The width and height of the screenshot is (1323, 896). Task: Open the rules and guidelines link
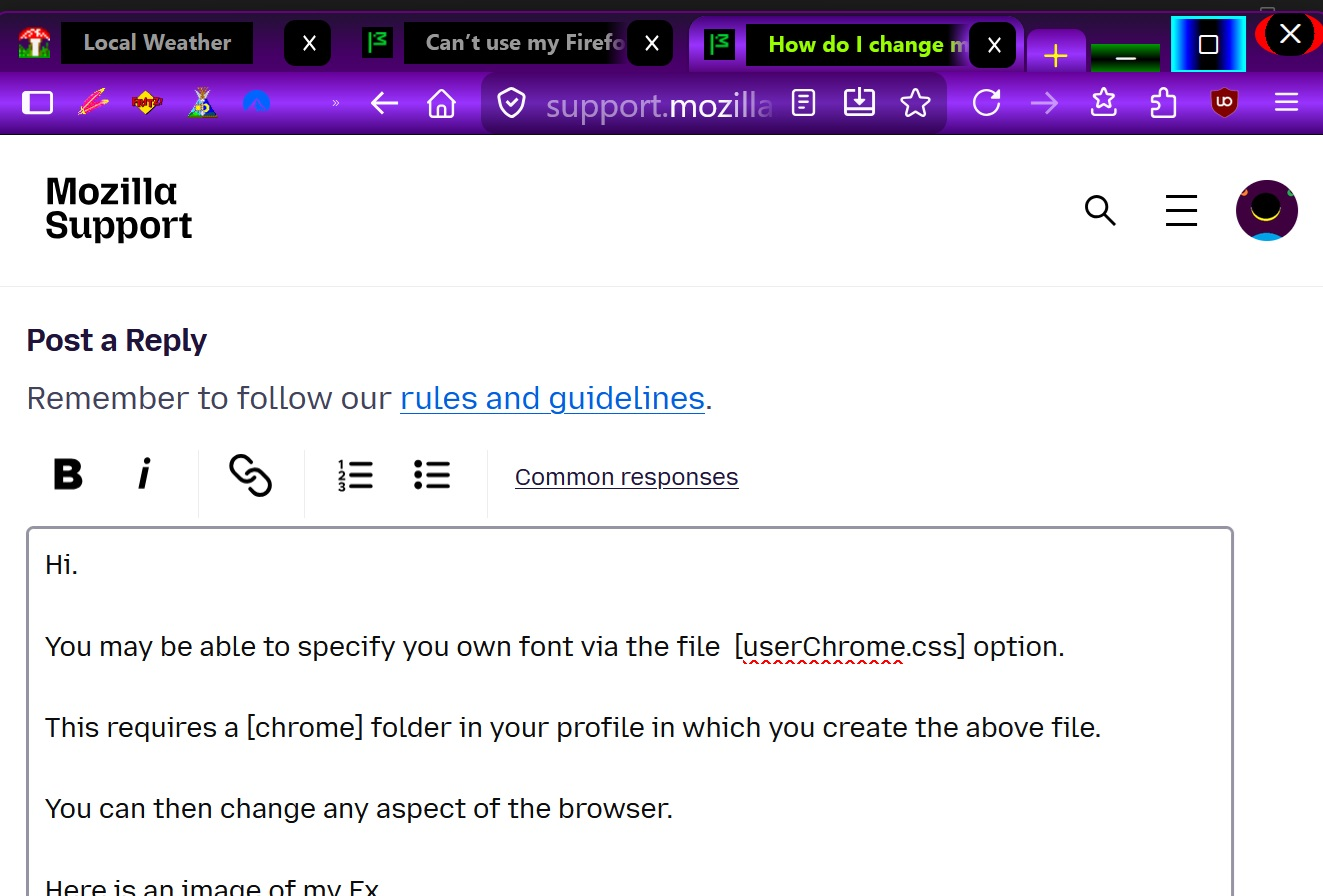553,398
